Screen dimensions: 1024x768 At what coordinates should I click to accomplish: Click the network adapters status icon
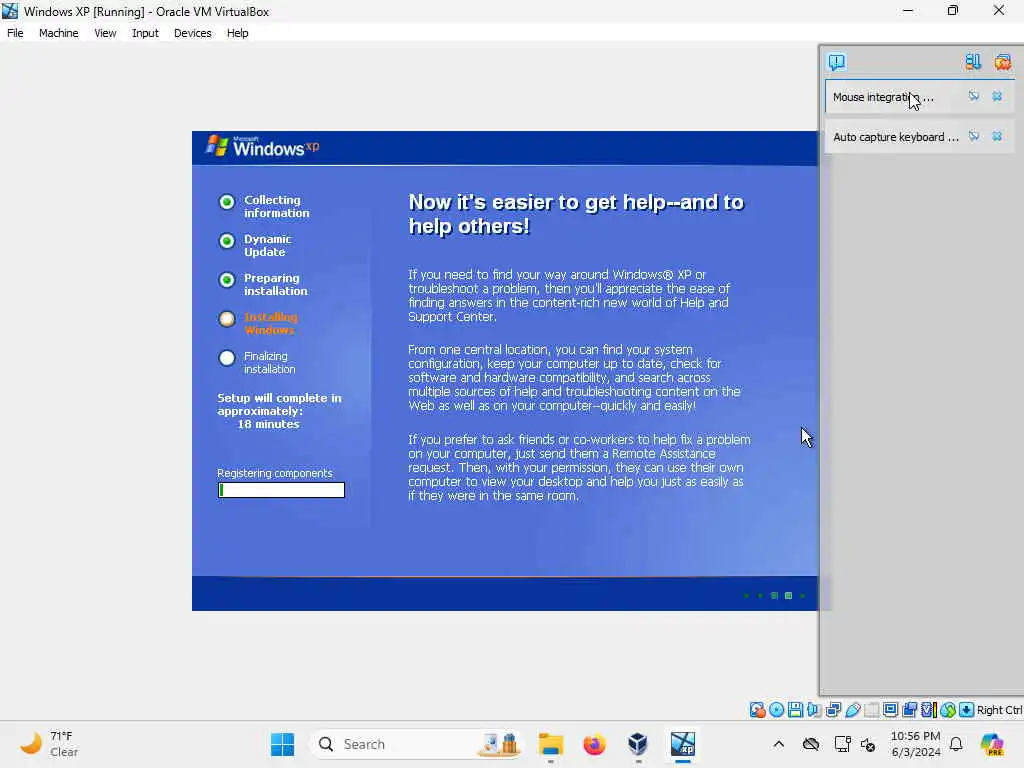coord(833,710)
